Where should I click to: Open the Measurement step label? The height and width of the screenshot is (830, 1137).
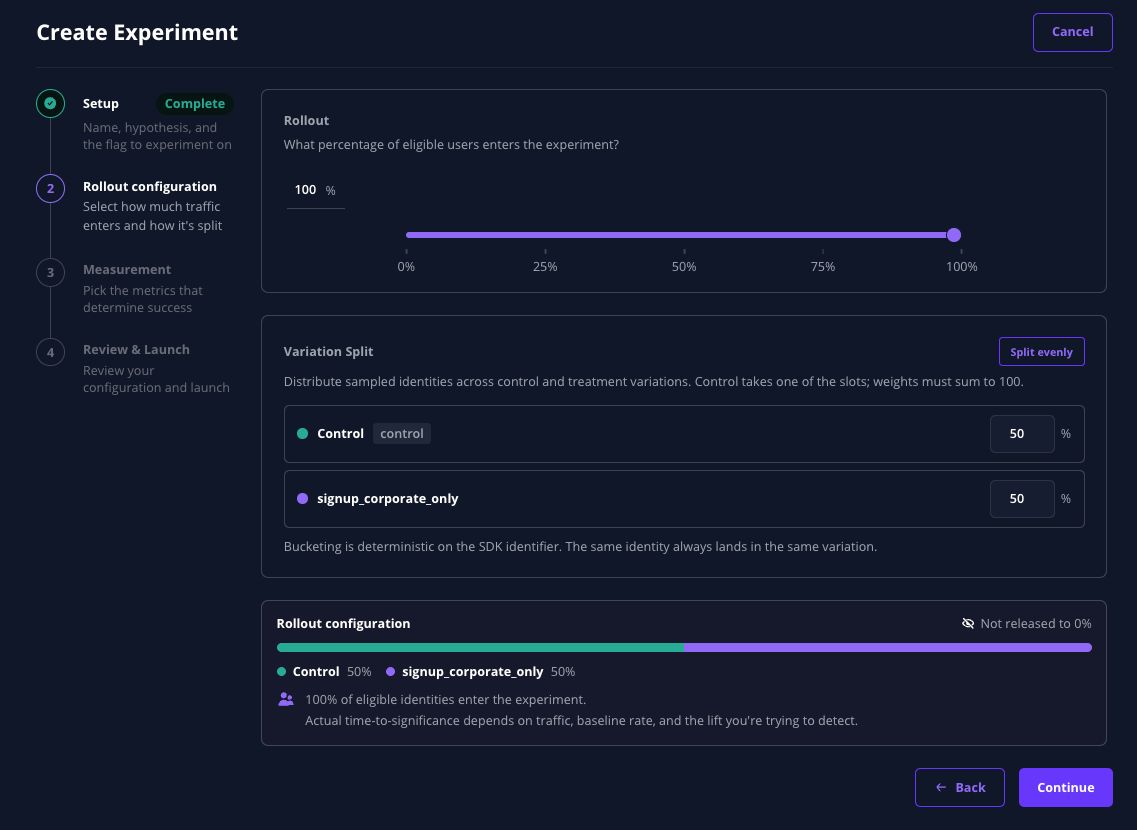tap(127, 270)
